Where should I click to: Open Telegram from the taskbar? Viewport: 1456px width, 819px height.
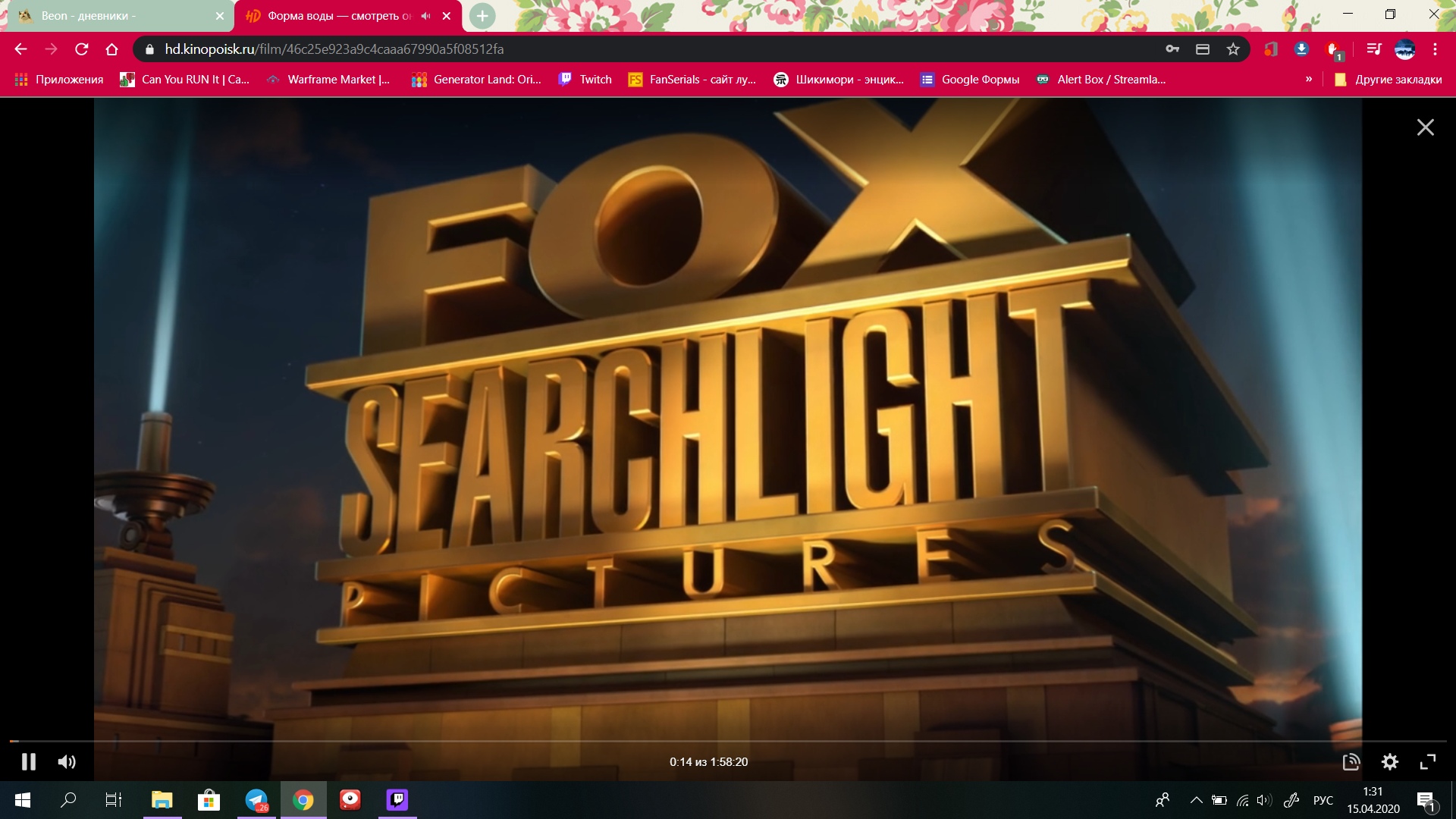(x=256, y=800)
